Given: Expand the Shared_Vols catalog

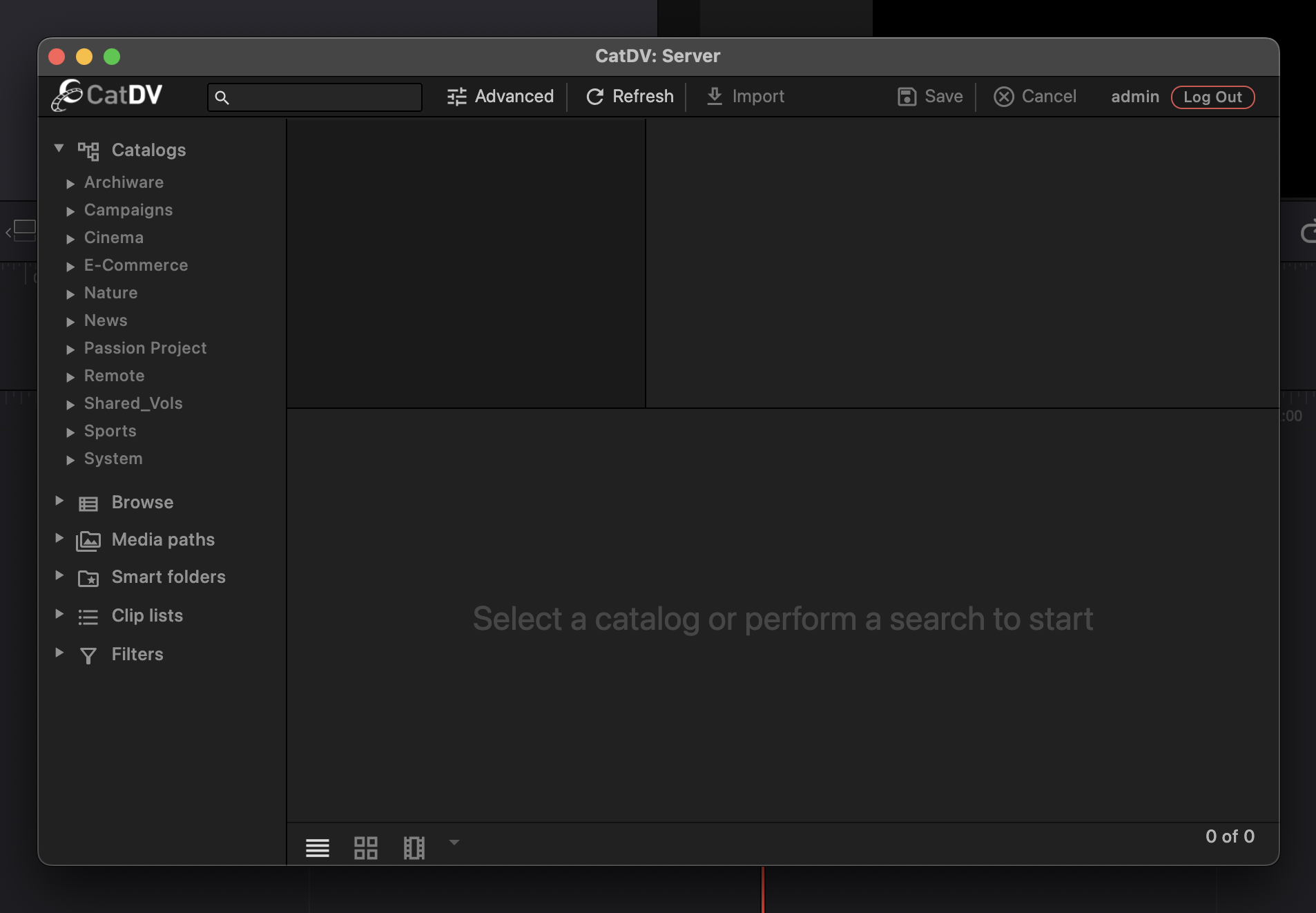Looking at the screenshot, I should click(x=70, y=405).
